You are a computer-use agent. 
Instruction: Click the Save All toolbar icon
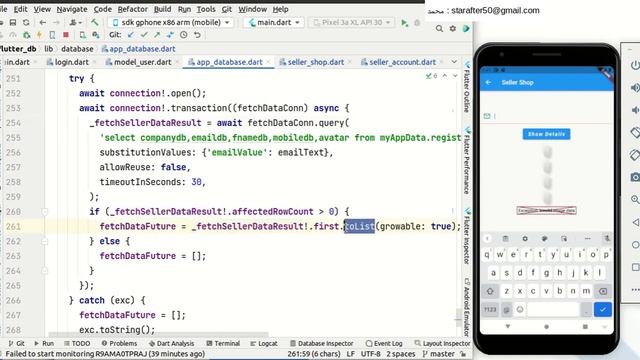[13, 22]
